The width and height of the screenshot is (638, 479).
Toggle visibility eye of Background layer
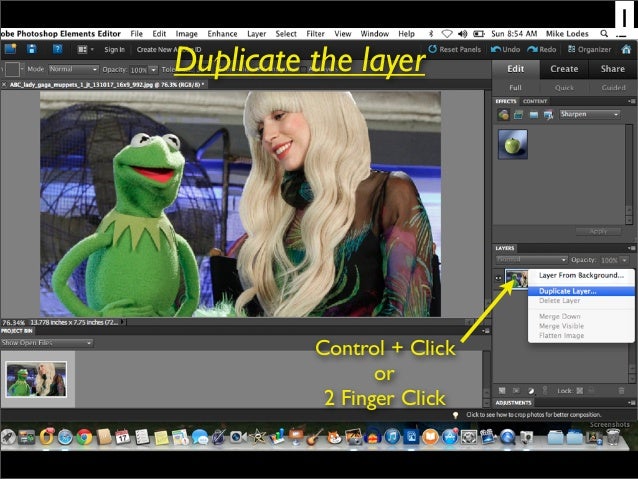click(498, 278)
